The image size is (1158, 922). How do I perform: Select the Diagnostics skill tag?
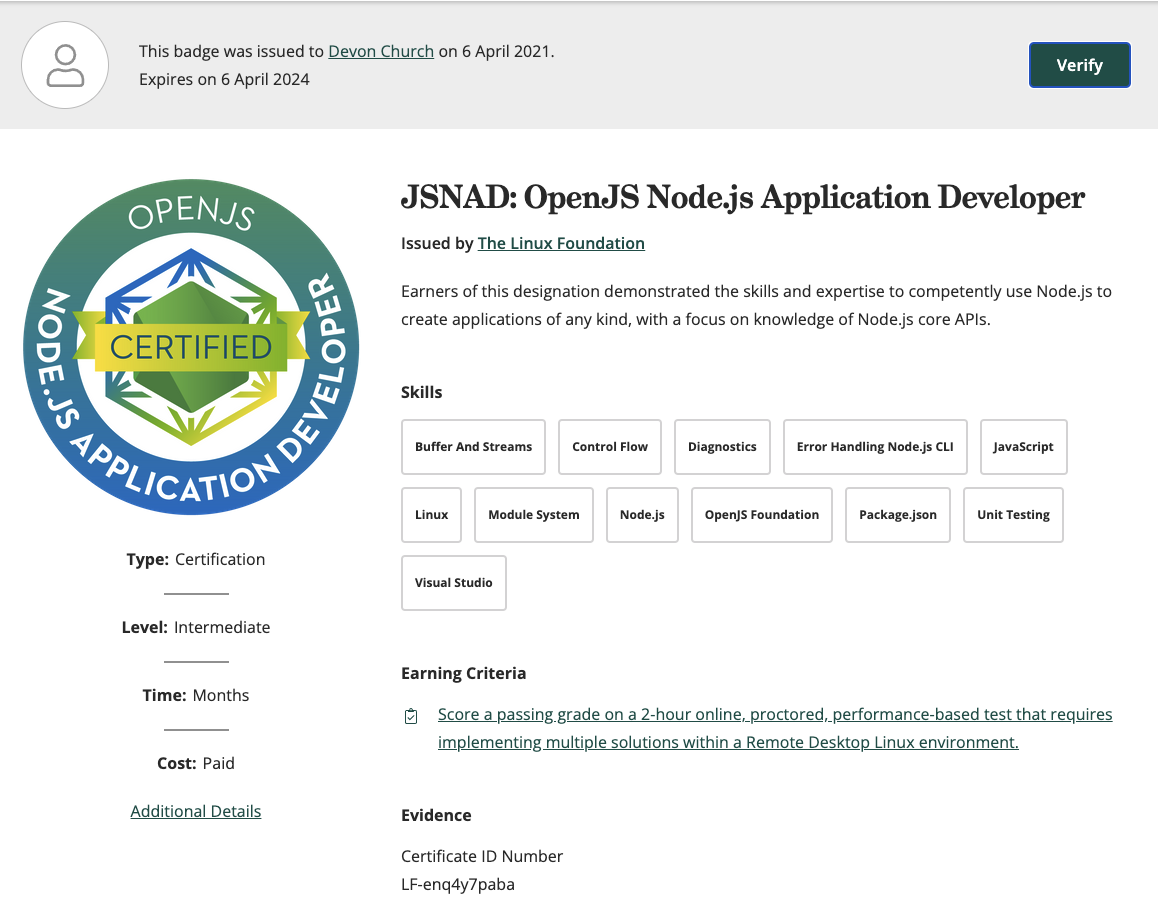click(722, 447)
